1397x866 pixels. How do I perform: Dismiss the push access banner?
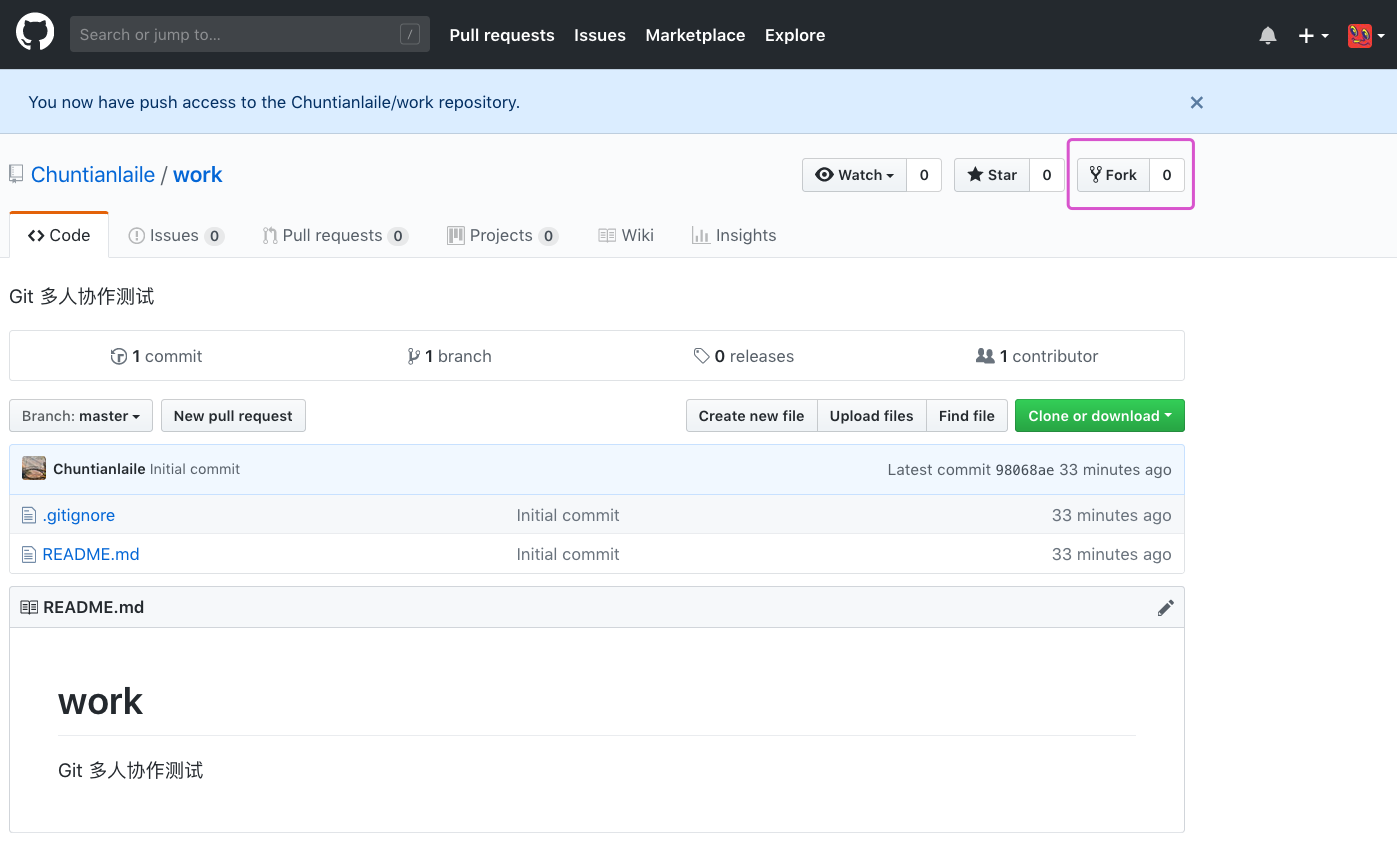[1196, 102]
